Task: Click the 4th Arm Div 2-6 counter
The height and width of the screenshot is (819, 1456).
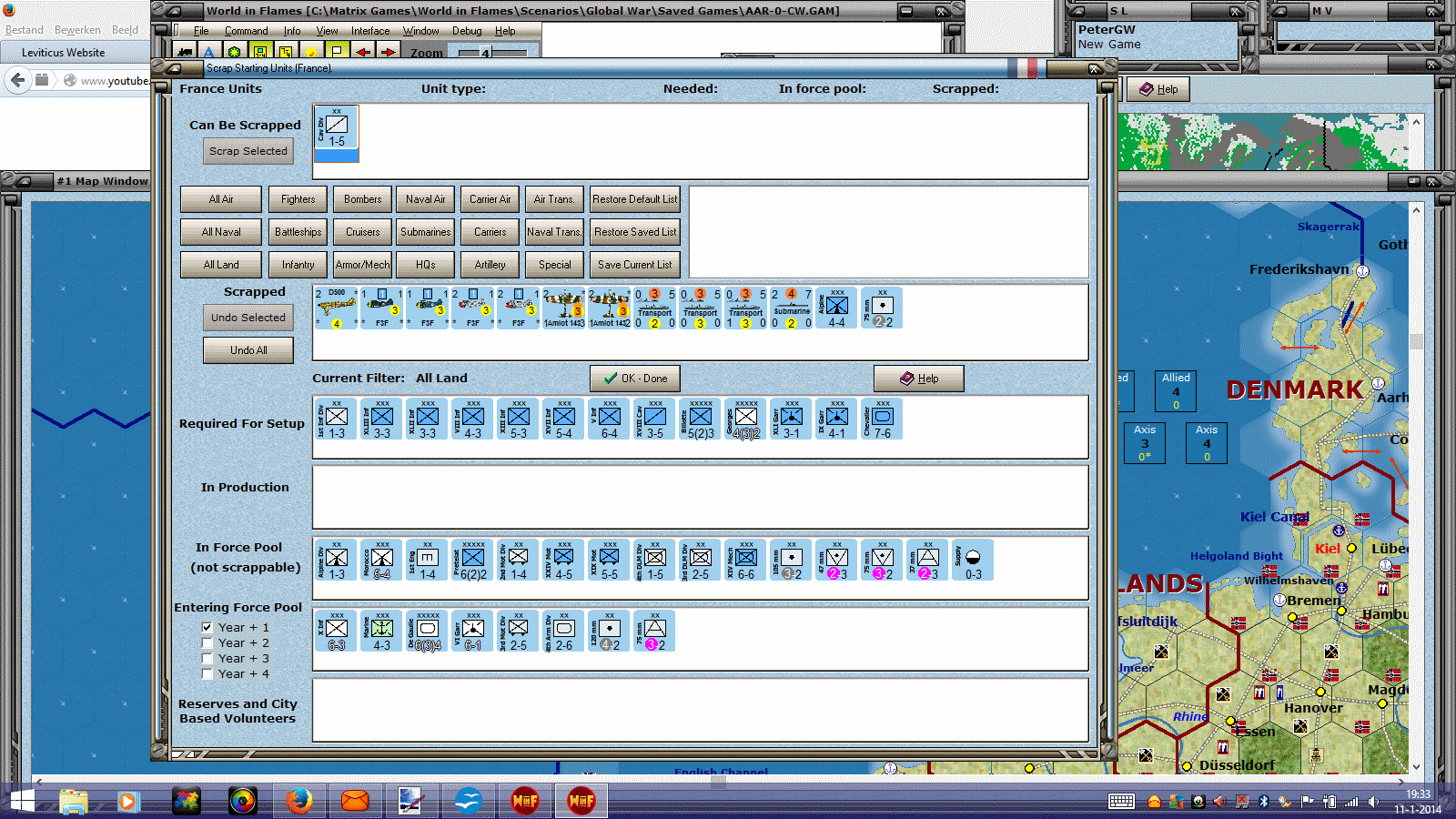Action: (x=564, y=631)
